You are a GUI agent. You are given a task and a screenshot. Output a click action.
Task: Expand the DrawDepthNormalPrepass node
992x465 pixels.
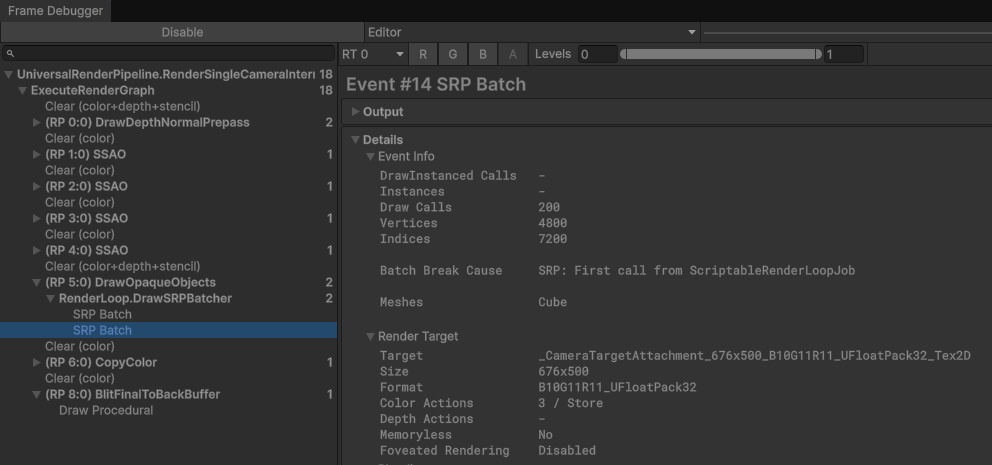(37, 122)
